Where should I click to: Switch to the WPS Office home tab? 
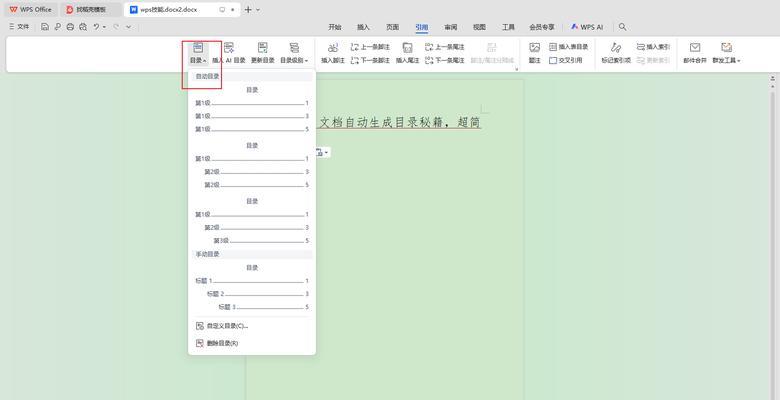[x=30, y=9]
